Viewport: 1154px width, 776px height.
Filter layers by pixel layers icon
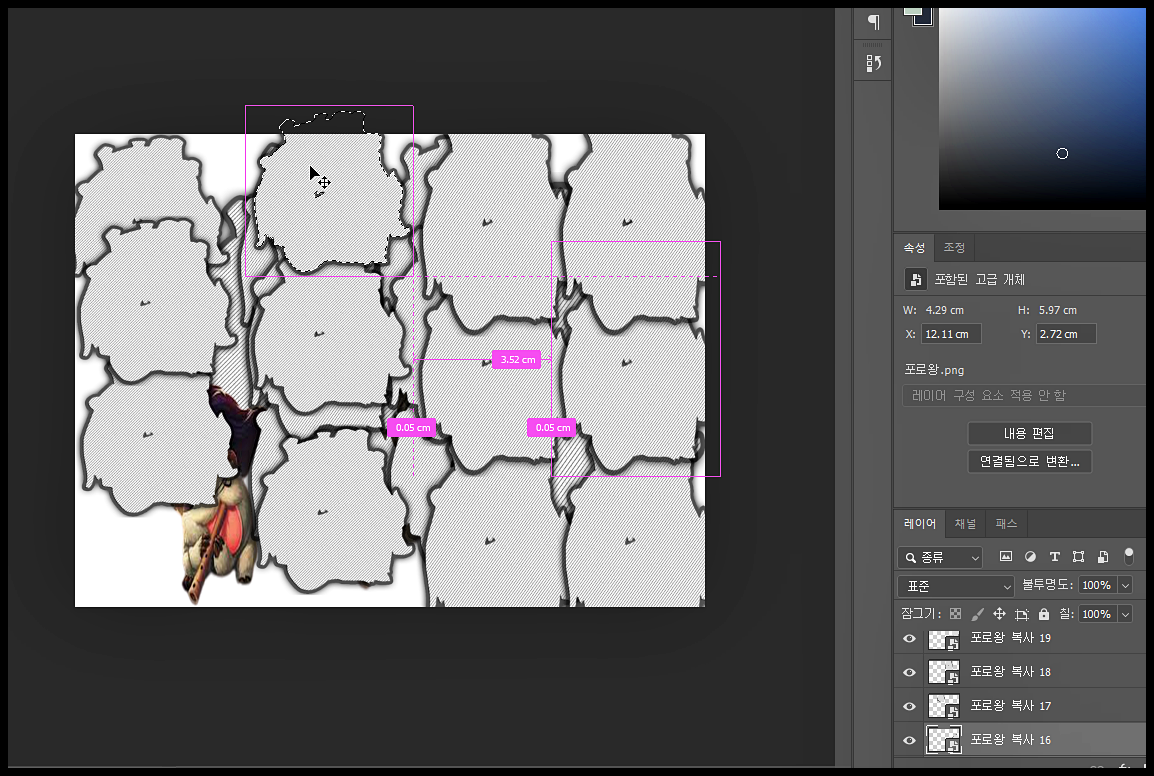1005,557
